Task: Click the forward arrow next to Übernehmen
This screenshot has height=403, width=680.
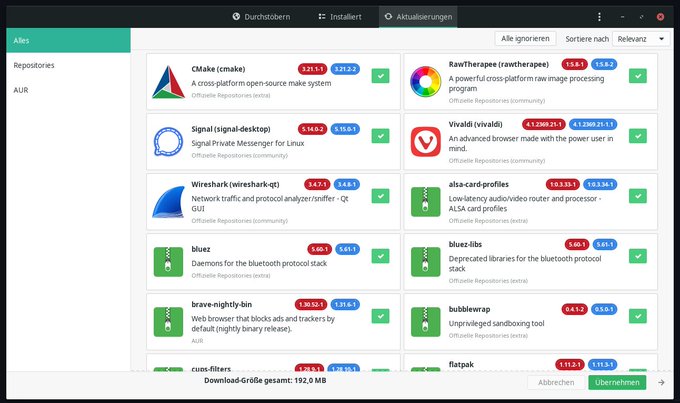Action: coord(661,382)
